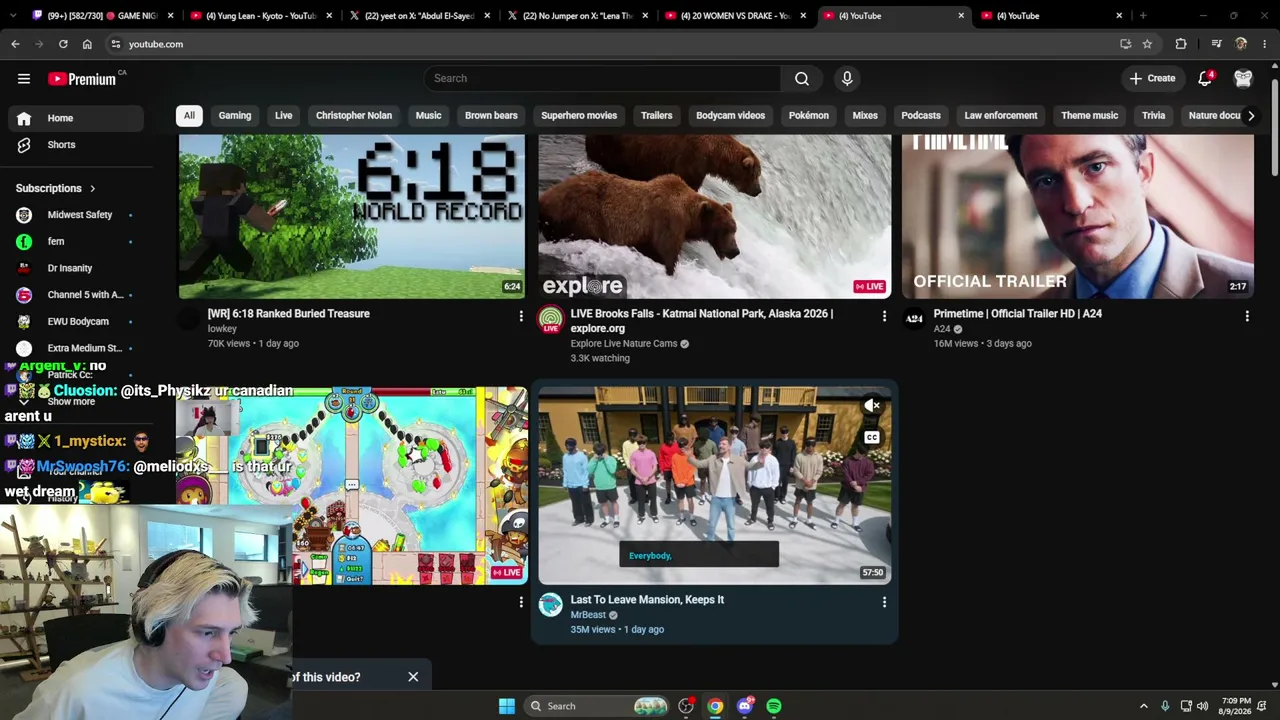Open the notifications bell
The image size is (1280, 720).
tap(1206, 78)
